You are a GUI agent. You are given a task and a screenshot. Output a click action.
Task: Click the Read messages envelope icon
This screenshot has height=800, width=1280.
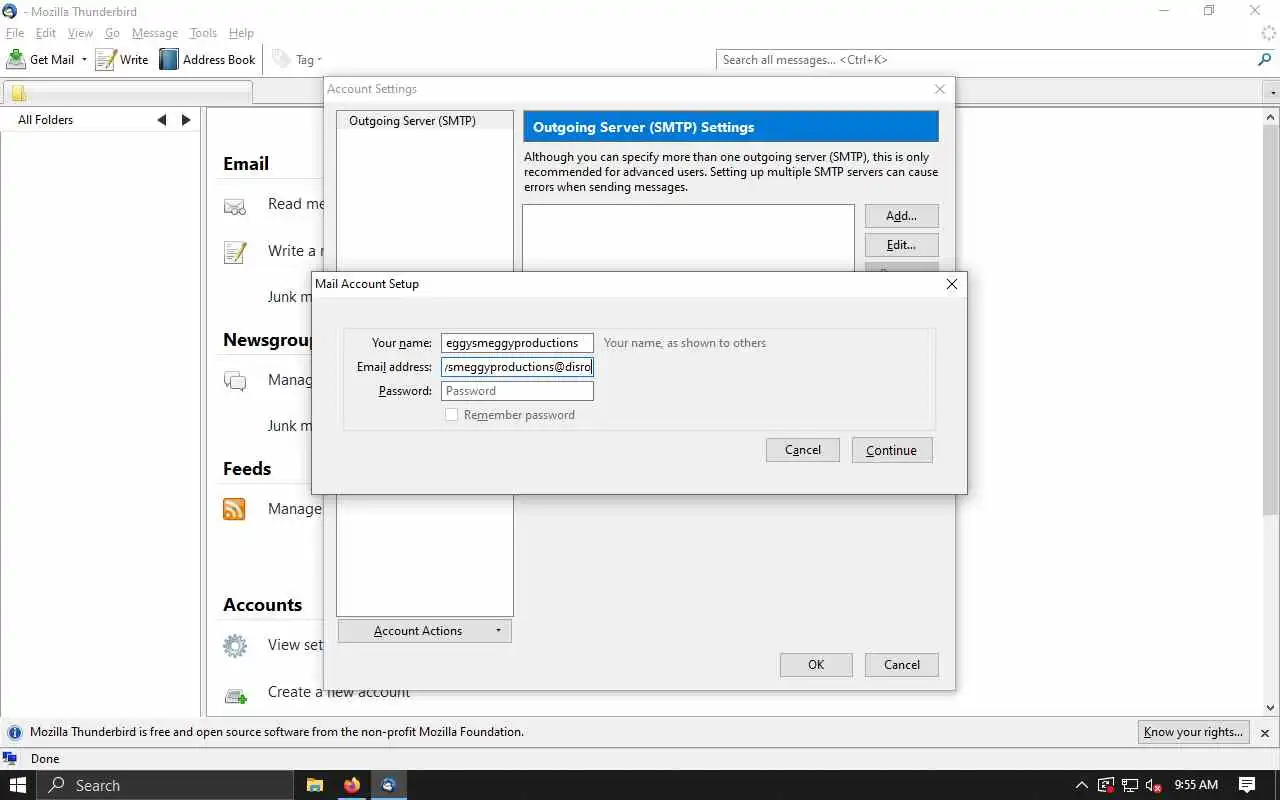pyautogui.click(x=235, y=206)
